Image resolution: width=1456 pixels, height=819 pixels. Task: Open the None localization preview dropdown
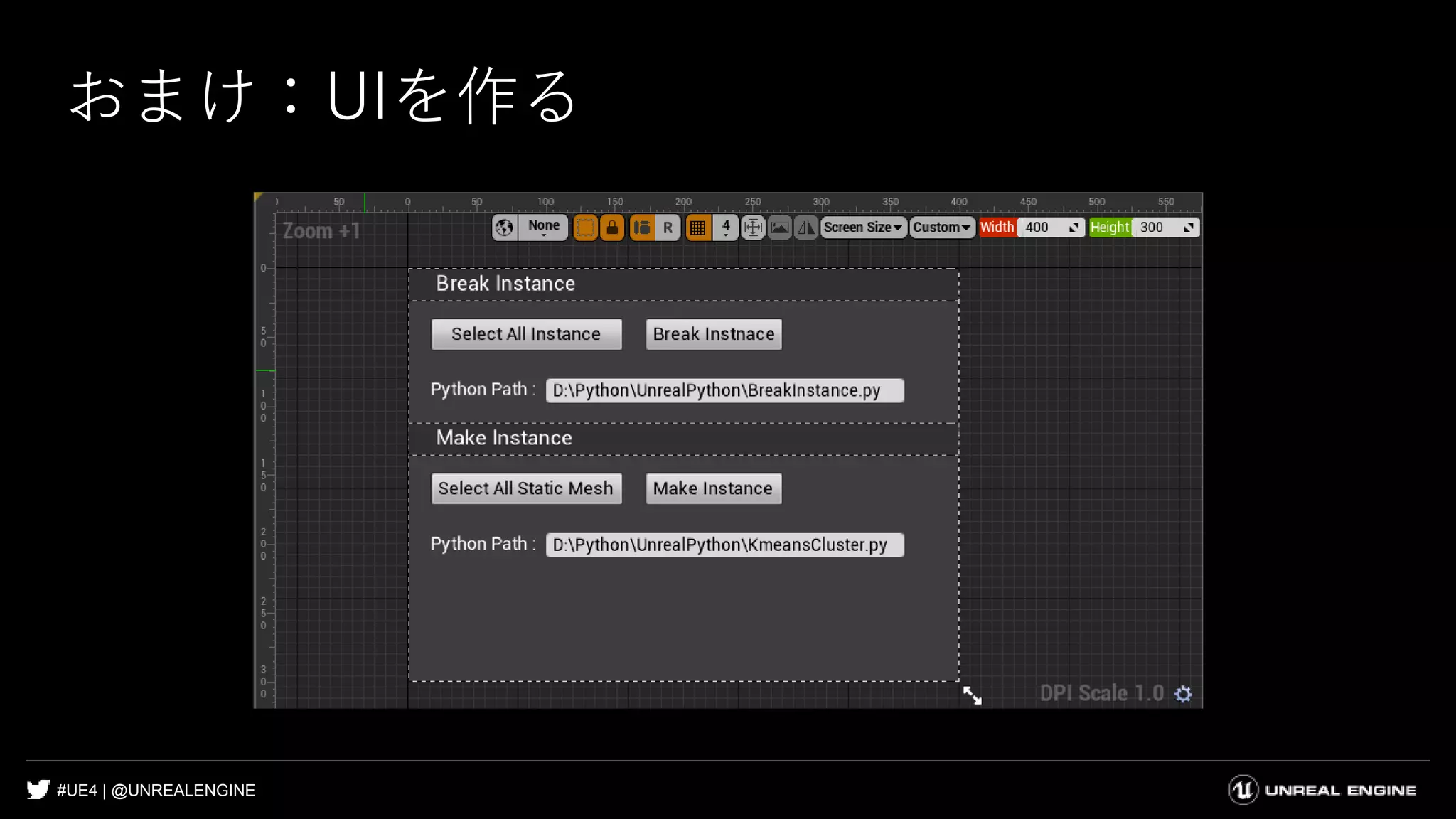[x=544, y=227]
